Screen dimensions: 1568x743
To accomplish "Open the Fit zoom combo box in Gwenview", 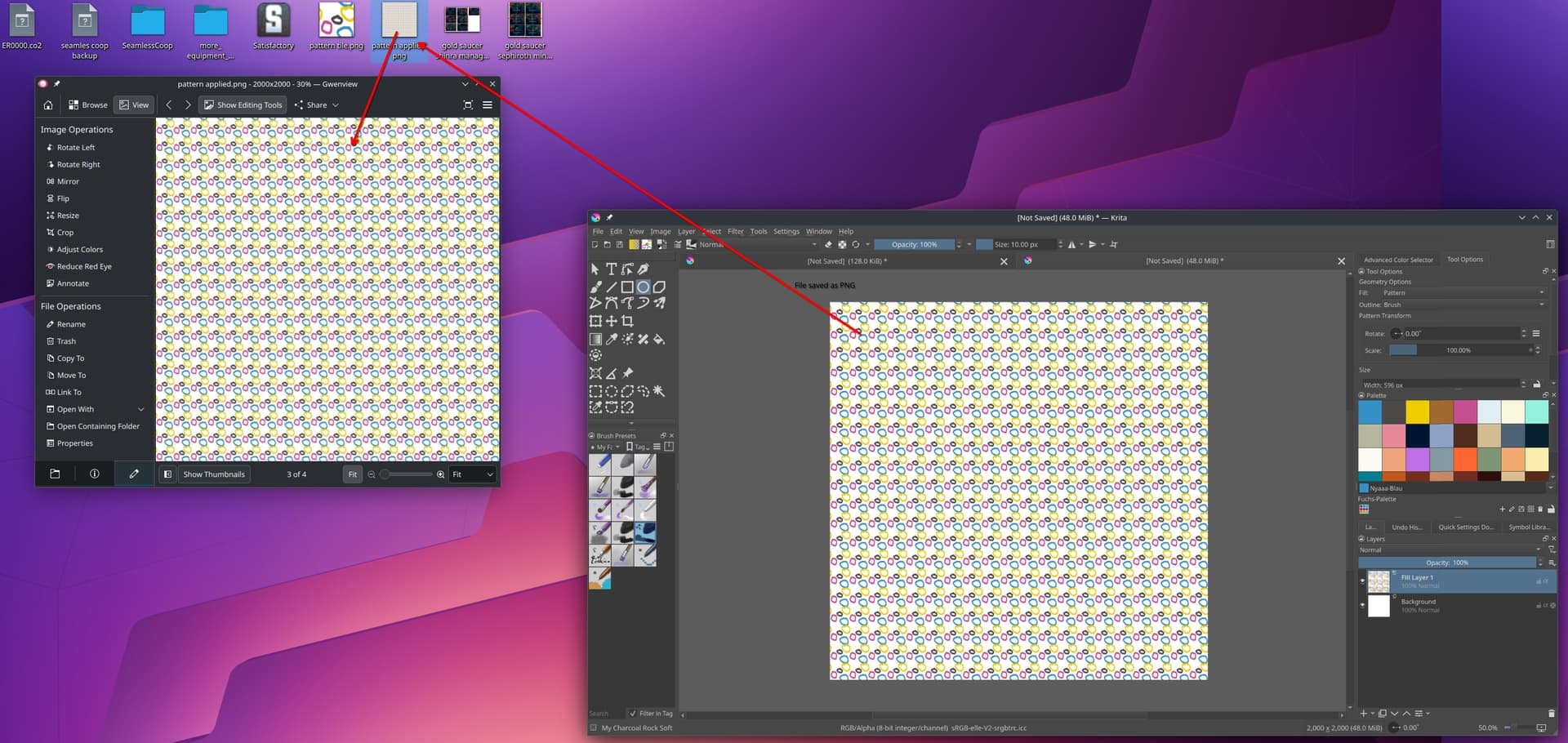I will click(x=473, y=474).
